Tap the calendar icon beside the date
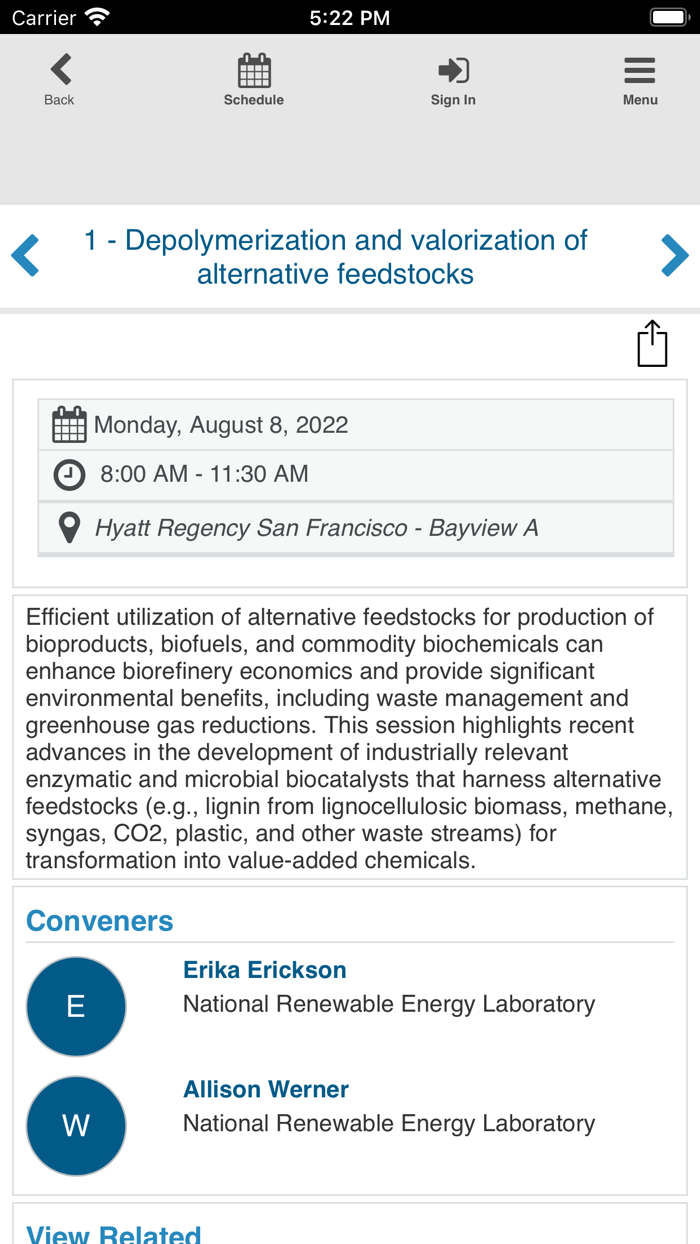The height and width of the screenshot is (1244, 700). pyautogui.click(x=69, y=425)
